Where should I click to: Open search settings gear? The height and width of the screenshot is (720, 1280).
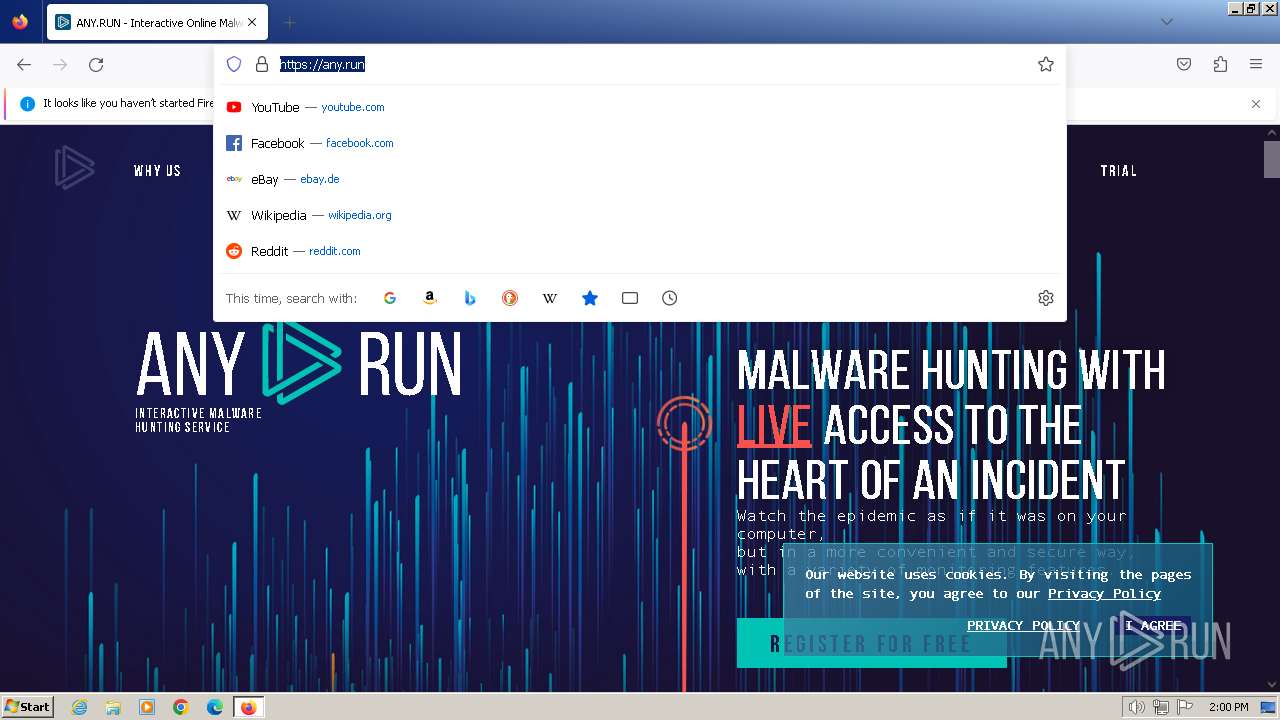[1046, 298]
